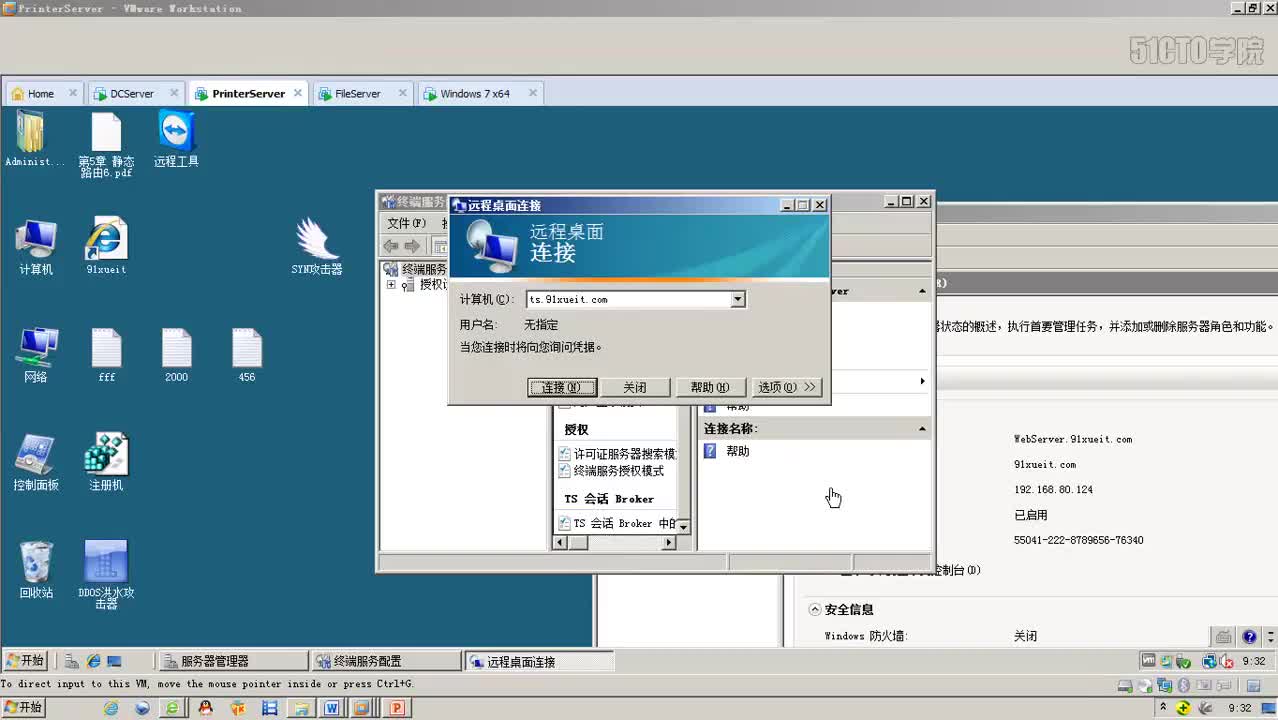
Task: Open the 91xueit Internet Explorer shortcut
Action: 106,247
